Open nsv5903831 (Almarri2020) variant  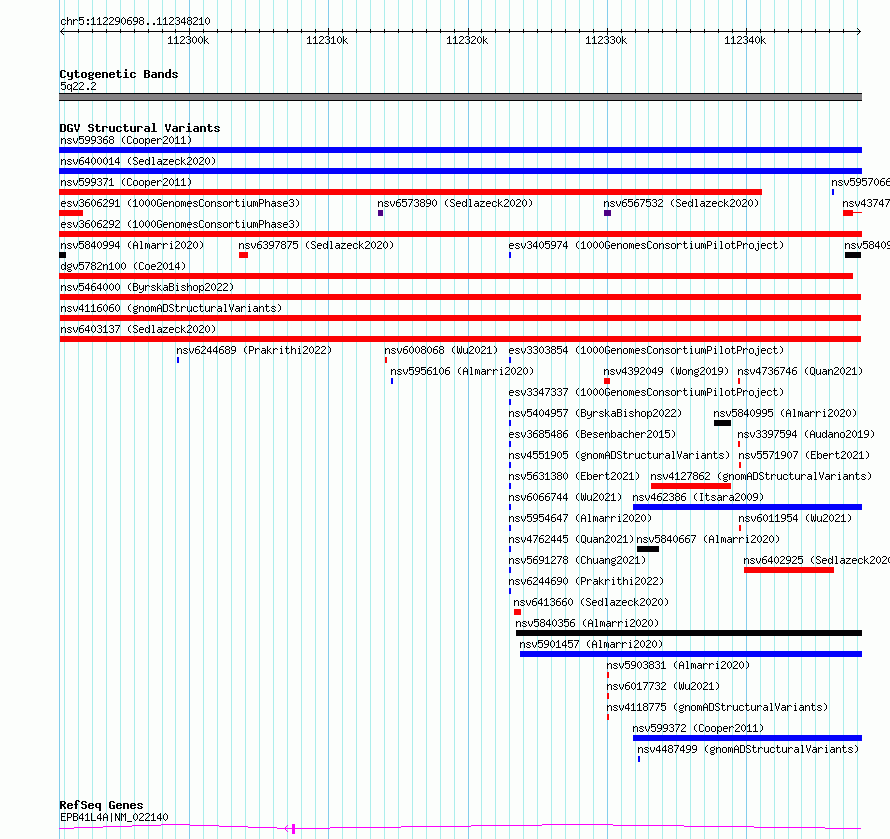(678, 665)
